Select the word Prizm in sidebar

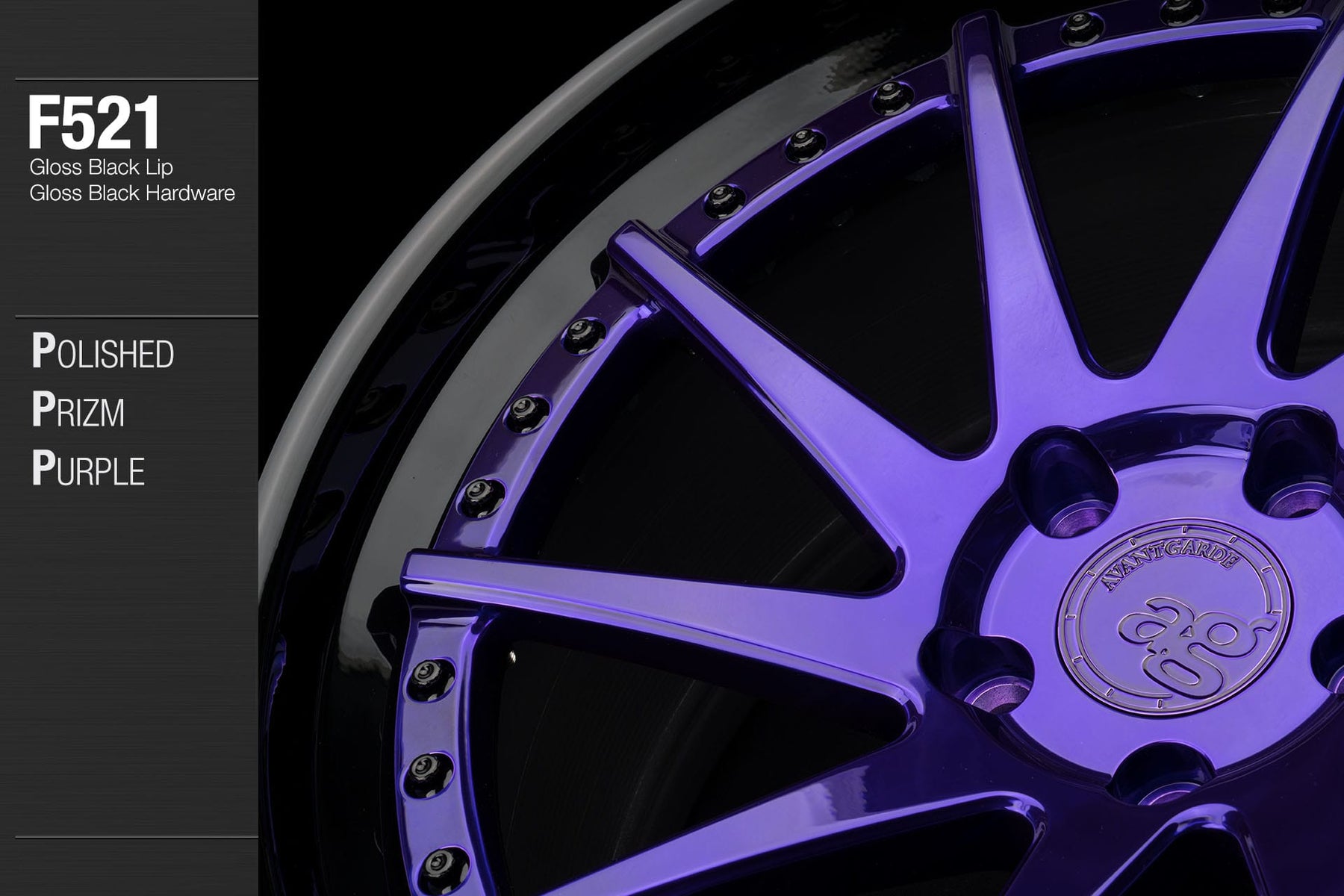tap(78, 411)
